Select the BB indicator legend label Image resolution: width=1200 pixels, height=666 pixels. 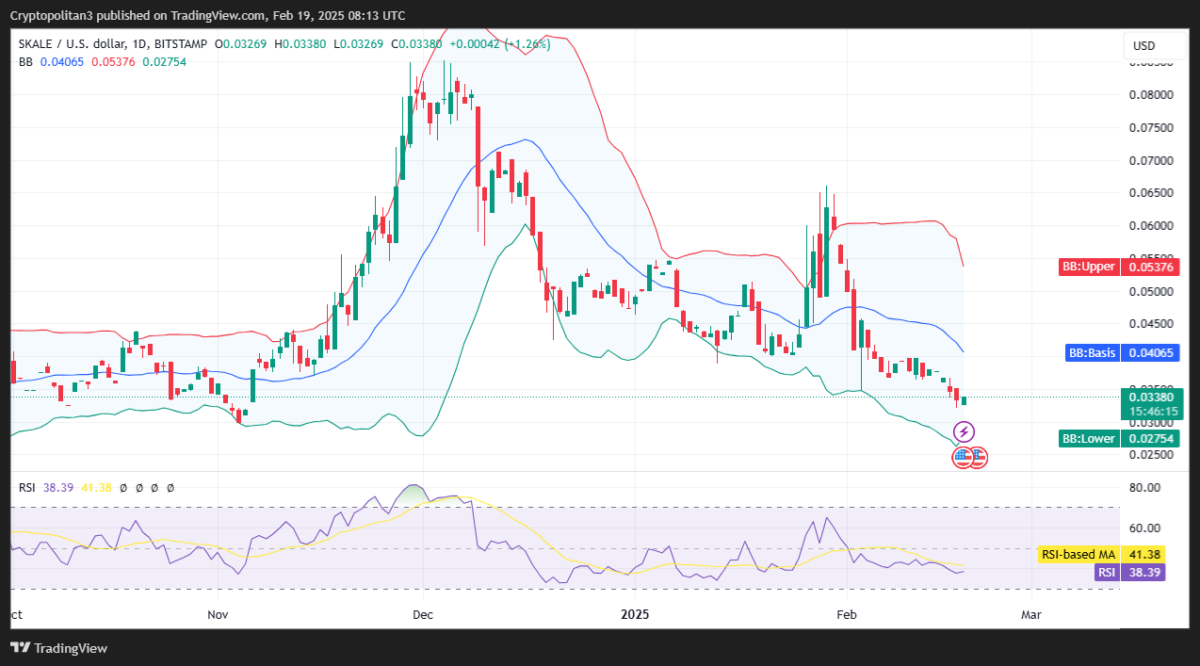pos(26,62)
